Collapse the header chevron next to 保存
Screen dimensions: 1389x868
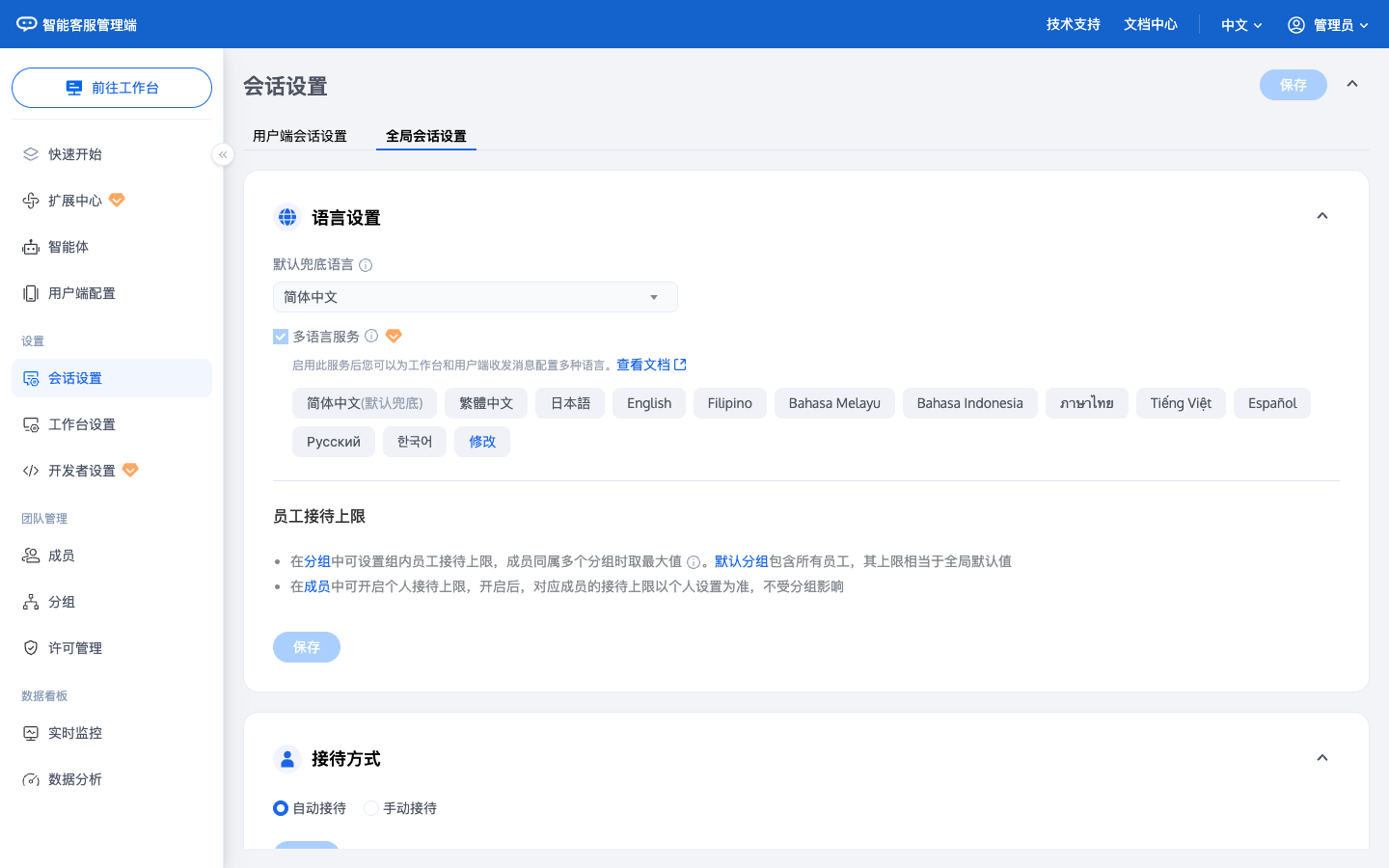1352,84
